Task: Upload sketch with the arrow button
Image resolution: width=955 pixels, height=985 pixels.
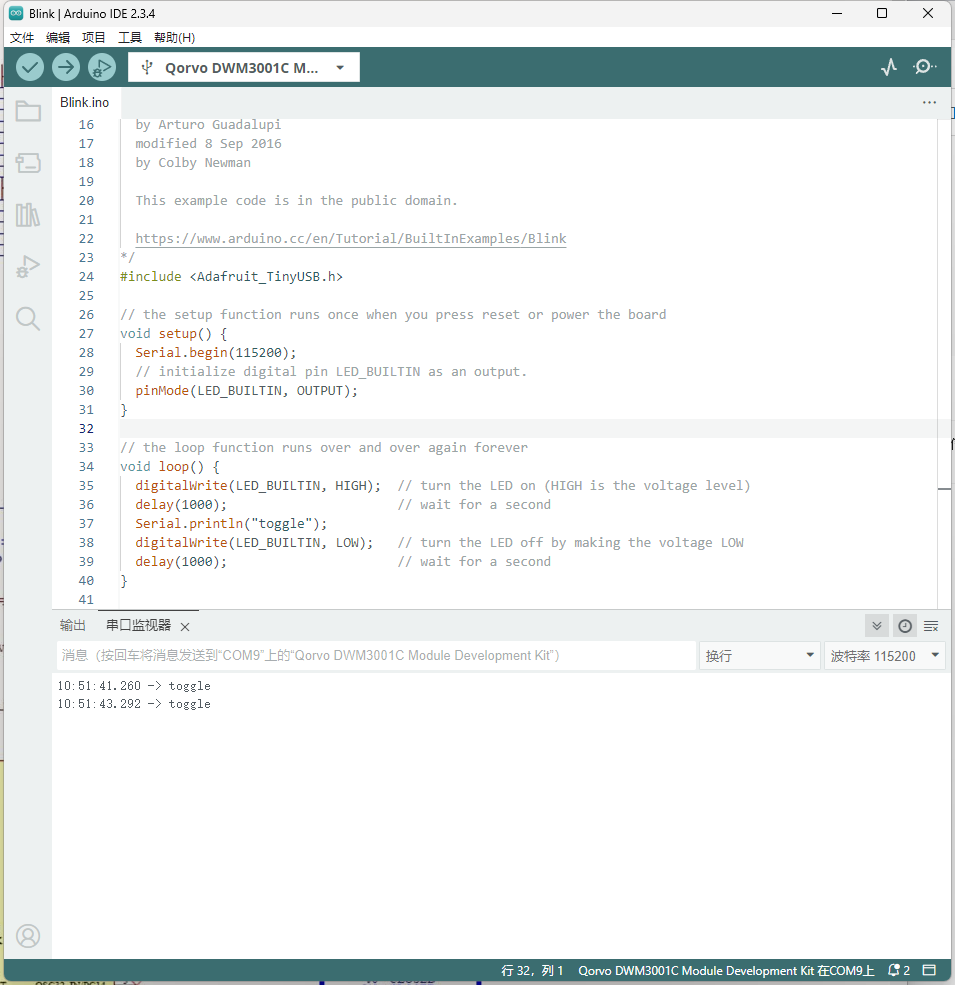Action: [x=66, y=67]
